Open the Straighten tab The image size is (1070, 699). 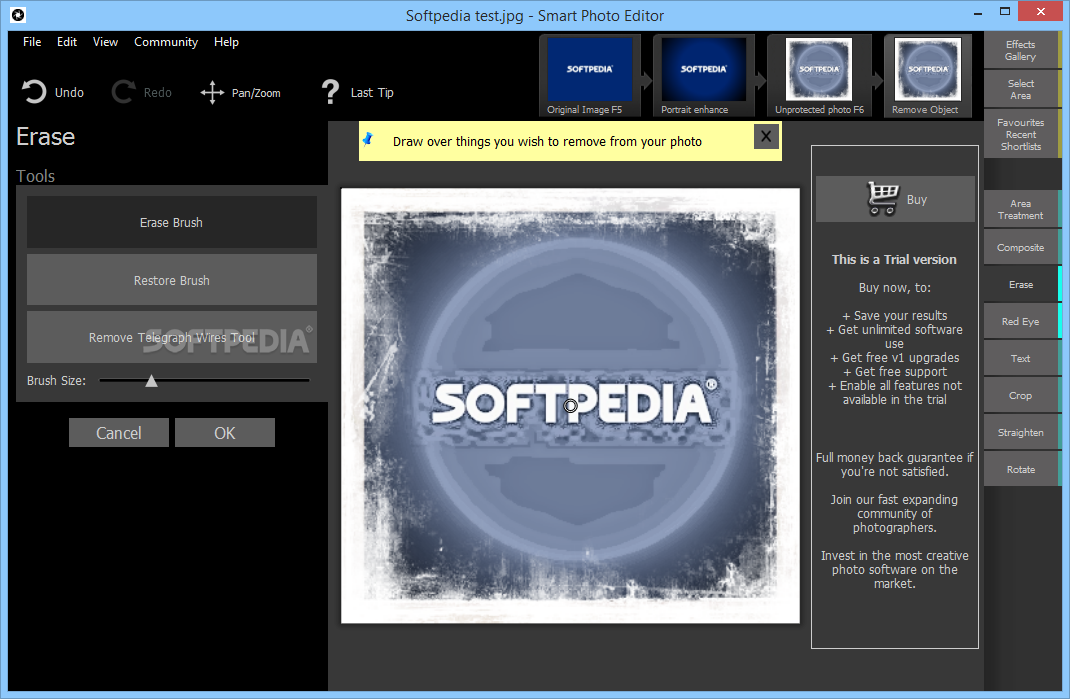pyautogui.click(x=1020, y=432)
